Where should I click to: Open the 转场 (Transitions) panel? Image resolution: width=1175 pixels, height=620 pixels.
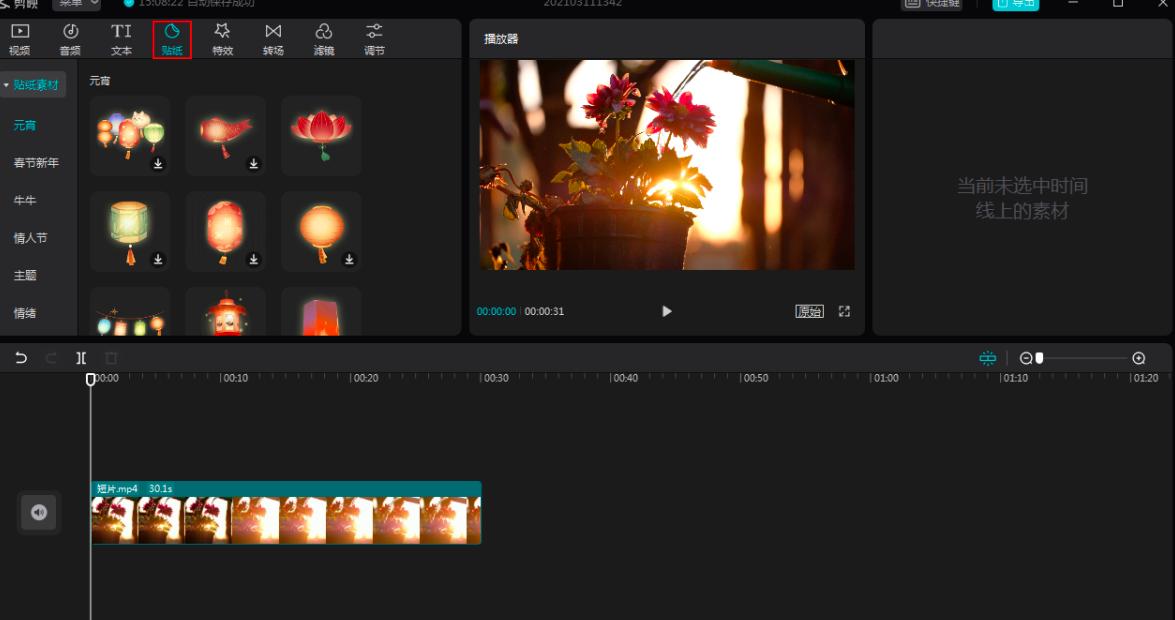click(x=273, y=39)
